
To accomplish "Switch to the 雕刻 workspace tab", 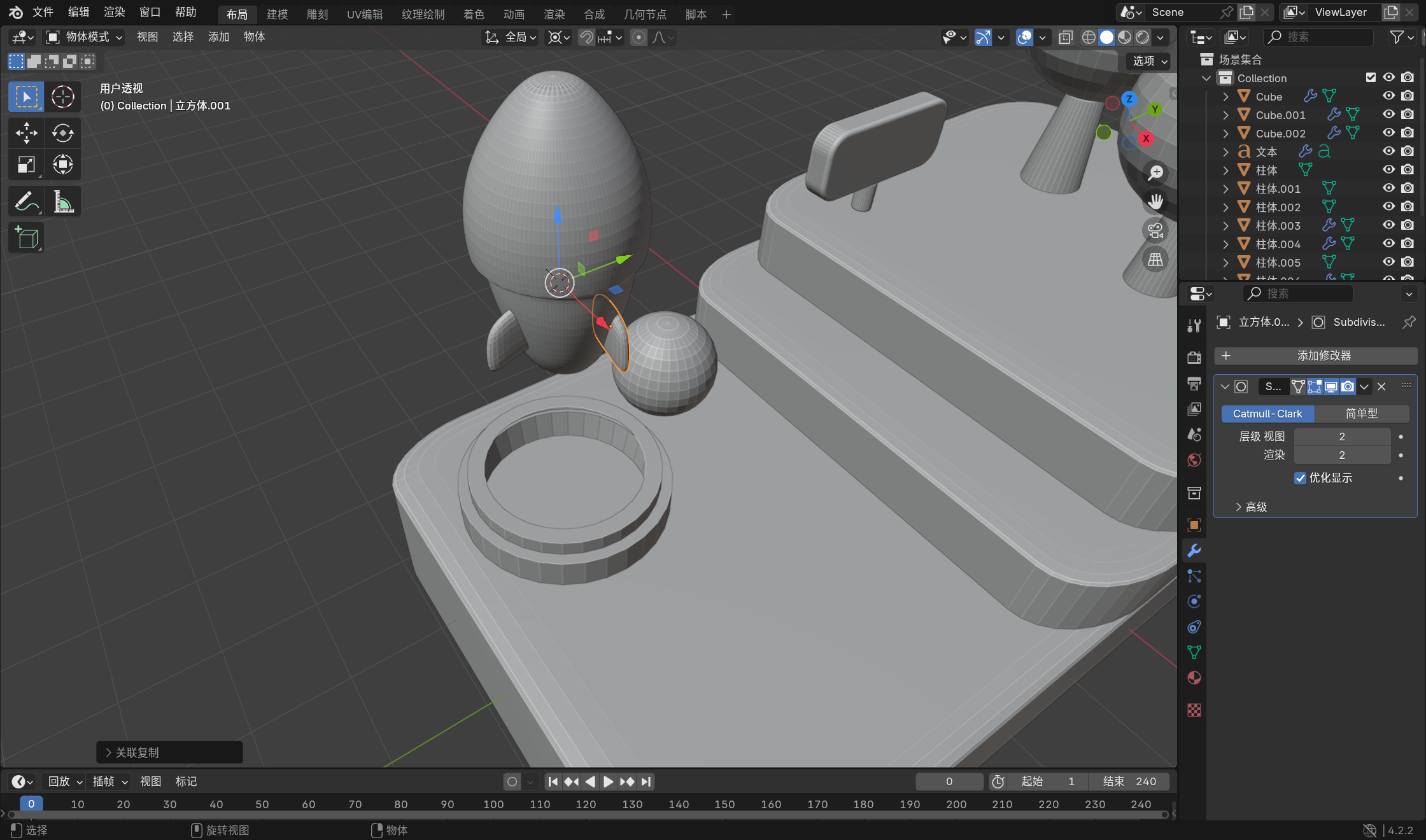I will pyautogui.click(x=317, y=14).
